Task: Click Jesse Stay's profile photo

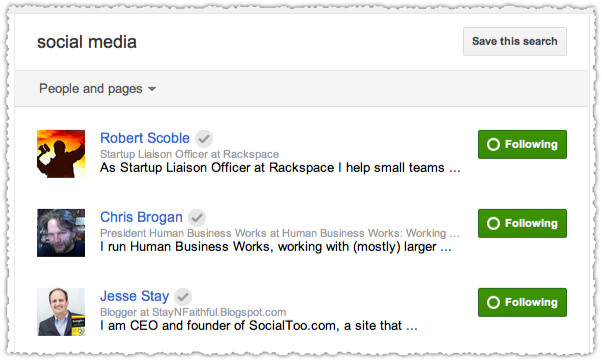Action: [61, 312]
